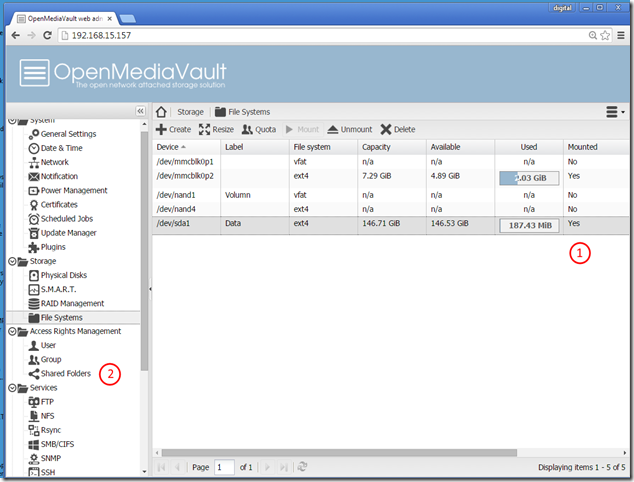Open the FTP service settings
The image size is (634, 482).
tap(41, 402)
